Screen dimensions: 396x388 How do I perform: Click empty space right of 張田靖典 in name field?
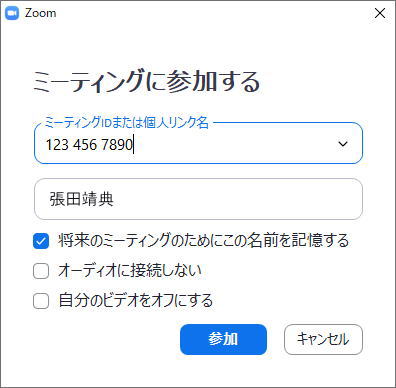click(x=237, y=199)
